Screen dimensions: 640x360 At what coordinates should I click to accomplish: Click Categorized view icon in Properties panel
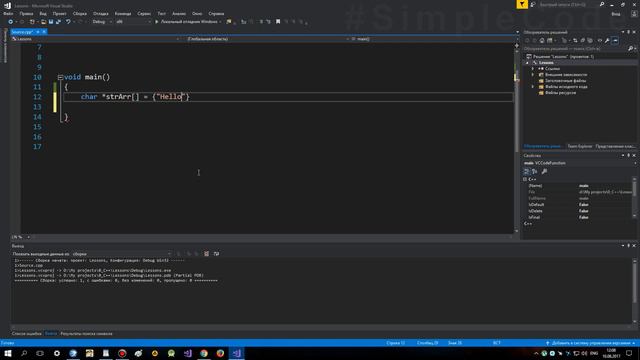pyautogui.click(x=527, y=171)
